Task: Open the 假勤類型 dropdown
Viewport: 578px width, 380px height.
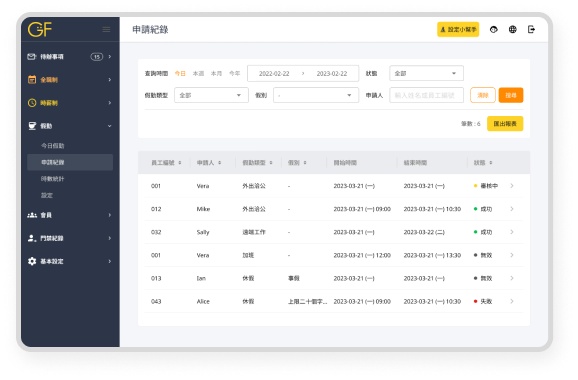Action: [x=211, y=95]
